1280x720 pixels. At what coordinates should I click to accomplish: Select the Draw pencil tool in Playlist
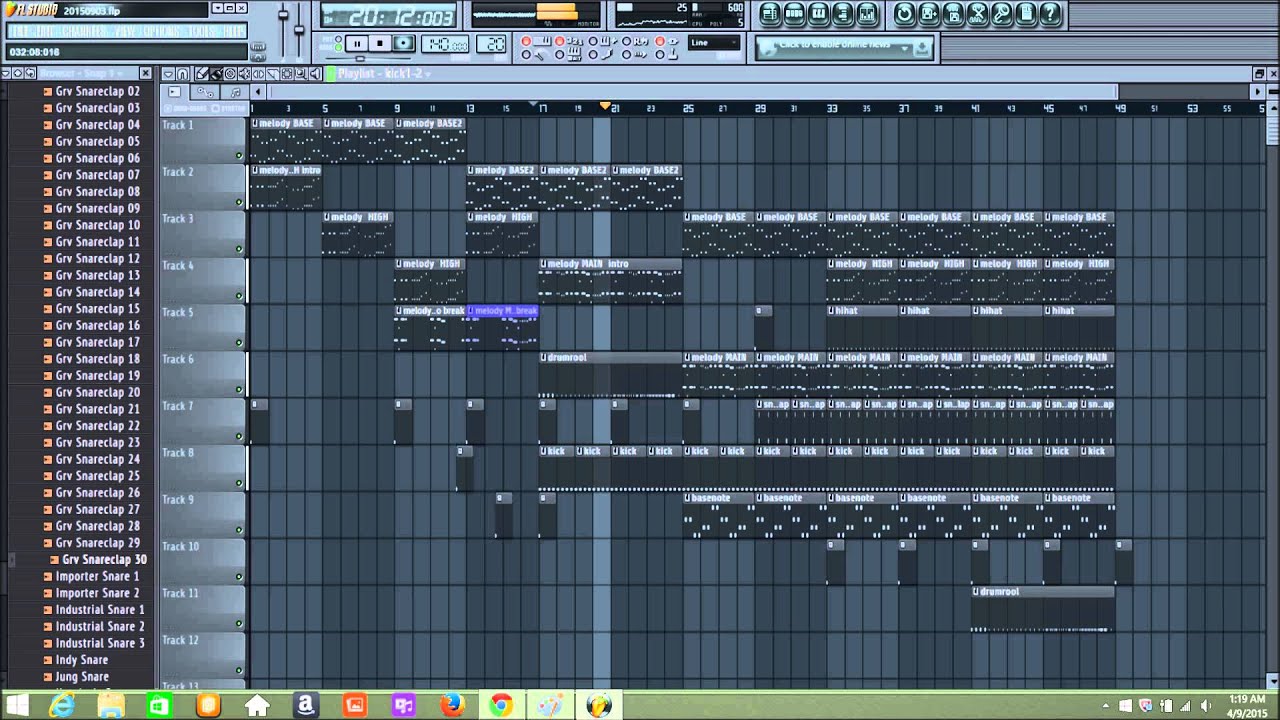tap(201, 74)
